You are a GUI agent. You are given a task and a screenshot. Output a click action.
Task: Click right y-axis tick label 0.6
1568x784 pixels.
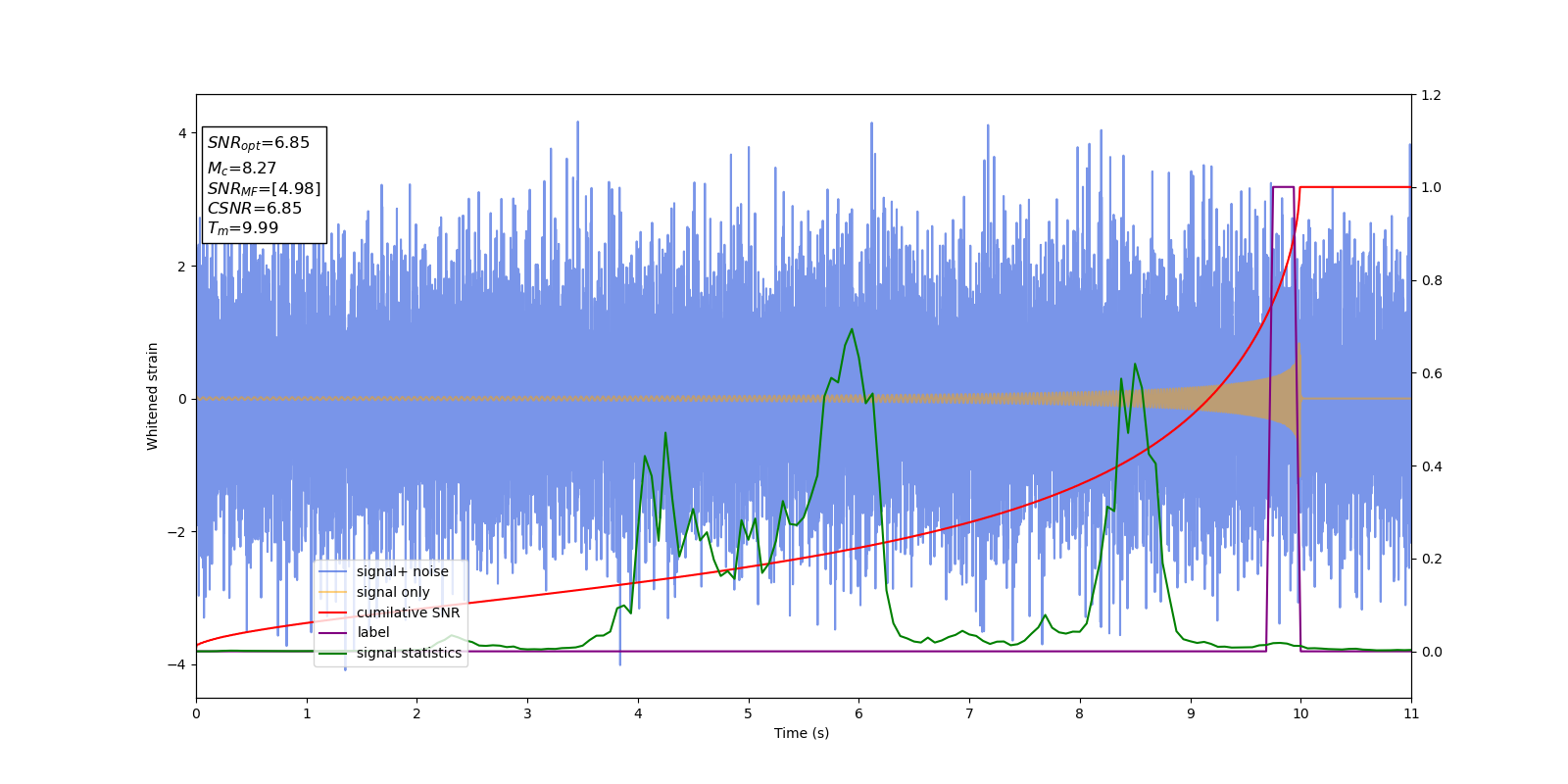click(x=1431, y=373)
